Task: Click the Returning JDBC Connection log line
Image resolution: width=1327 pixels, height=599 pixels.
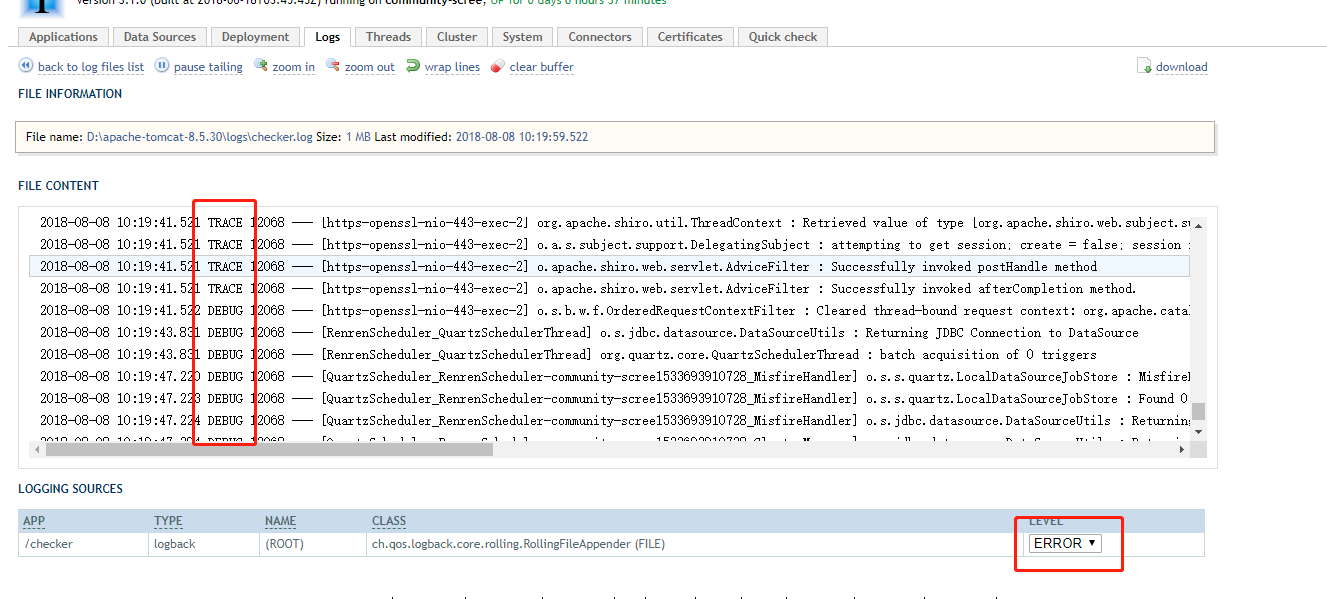Action: [x=610, y=333]
